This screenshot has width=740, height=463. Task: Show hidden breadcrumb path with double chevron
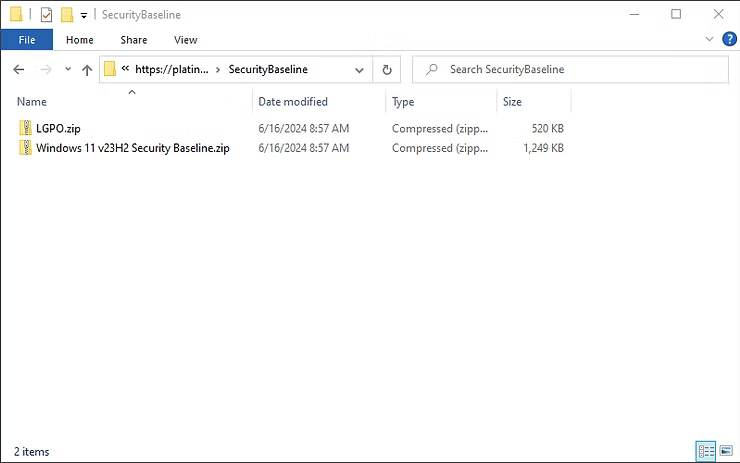125,69
